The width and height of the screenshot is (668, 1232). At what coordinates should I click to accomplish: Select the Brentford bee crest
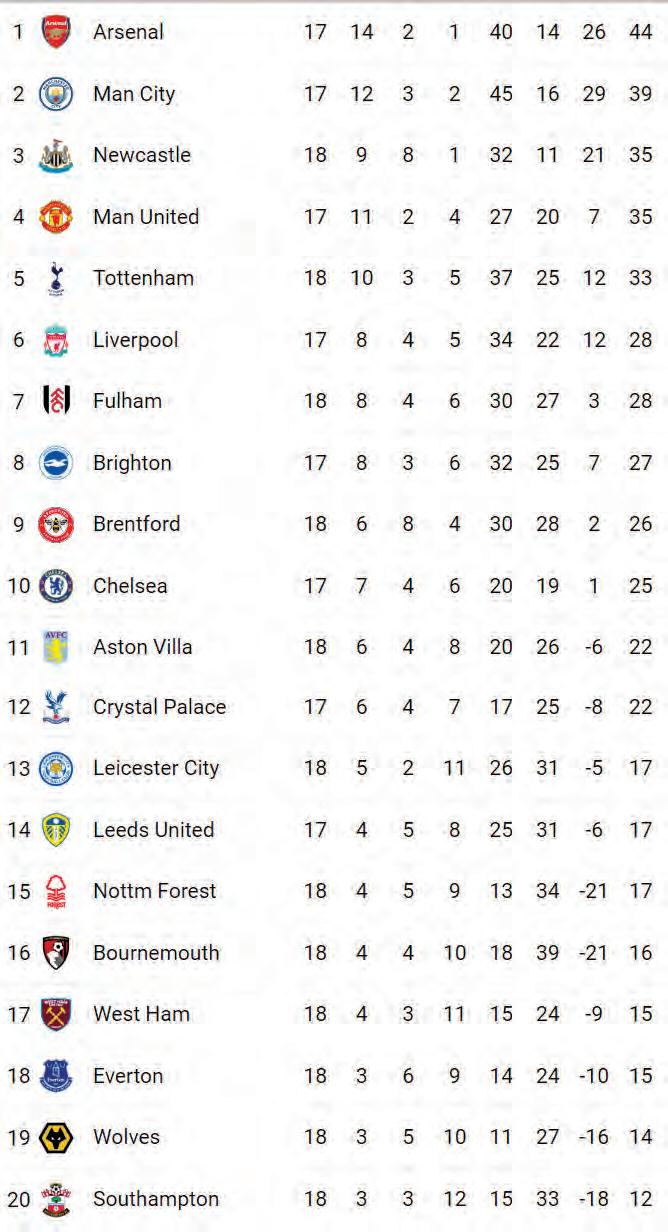pyautogui.click(x=56, y=524)
